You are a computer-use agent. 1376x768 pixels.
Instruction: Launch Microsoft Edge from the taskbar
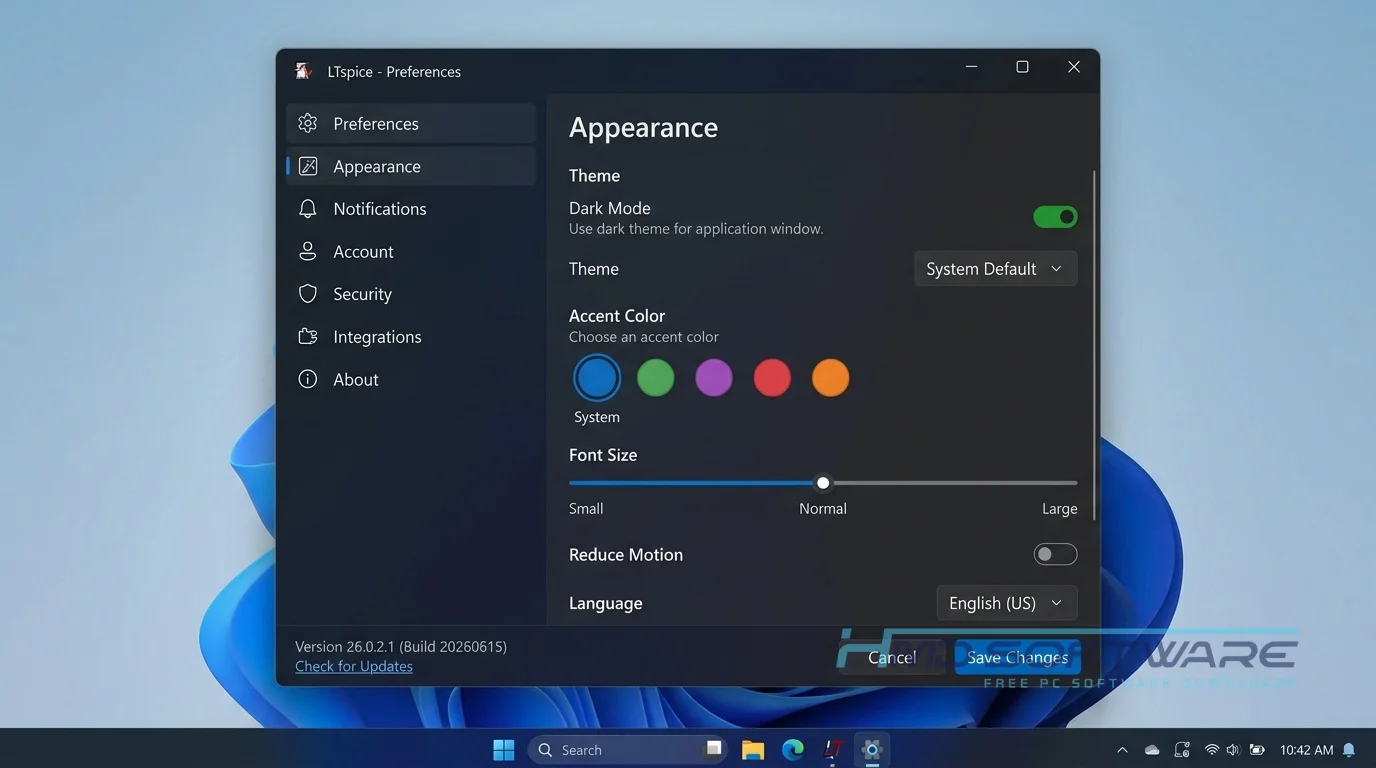pos(793,750)
